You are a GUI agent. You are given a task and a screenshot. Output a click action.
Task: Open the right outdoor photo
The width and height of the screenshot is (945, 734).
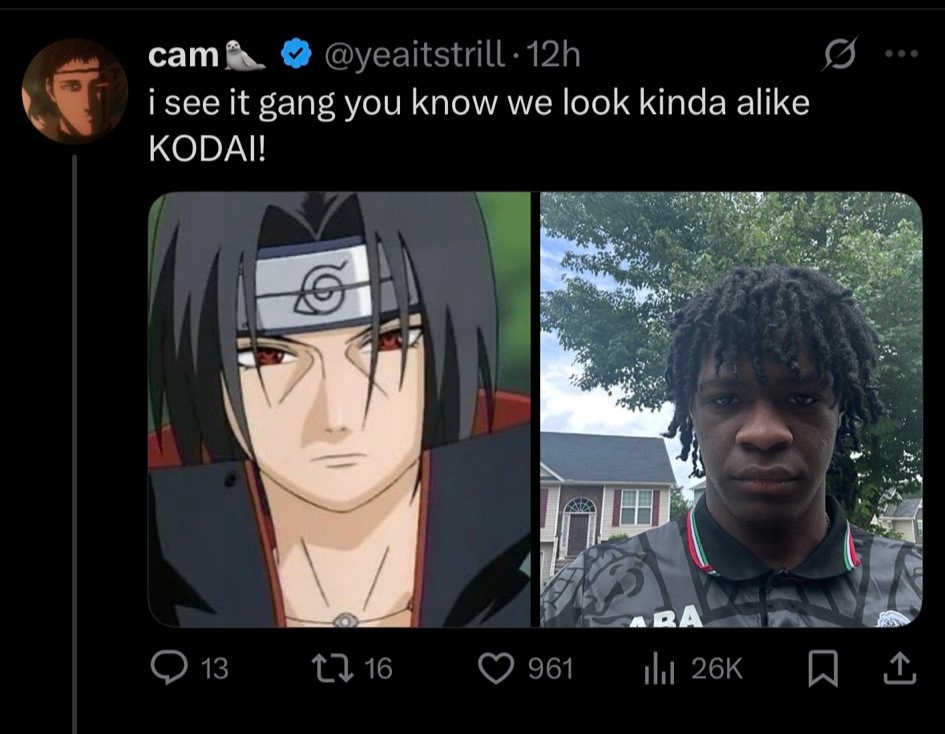(731, 409)
